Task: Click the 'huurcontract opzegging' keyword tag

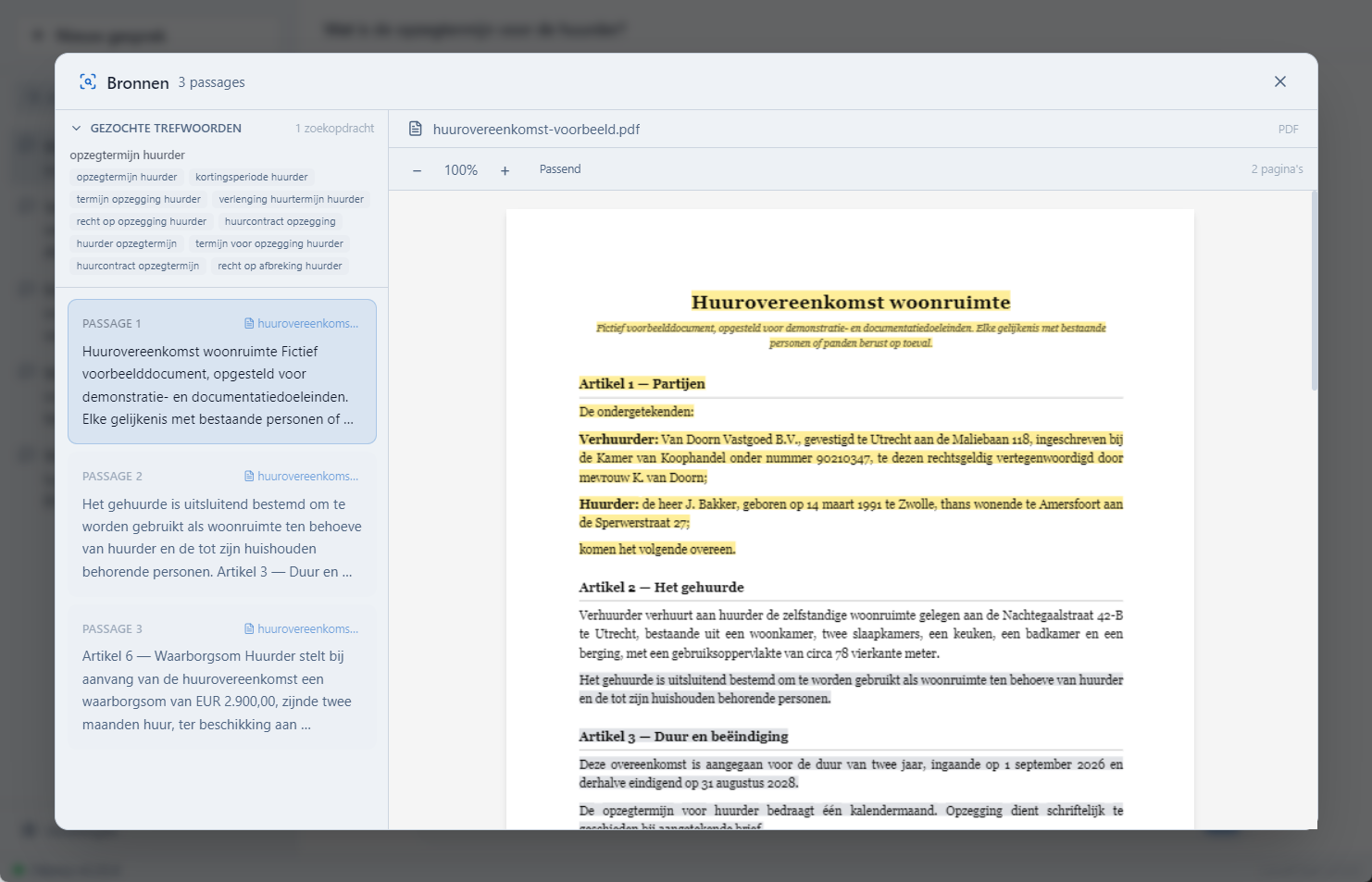Action: (x=281, y=221)
